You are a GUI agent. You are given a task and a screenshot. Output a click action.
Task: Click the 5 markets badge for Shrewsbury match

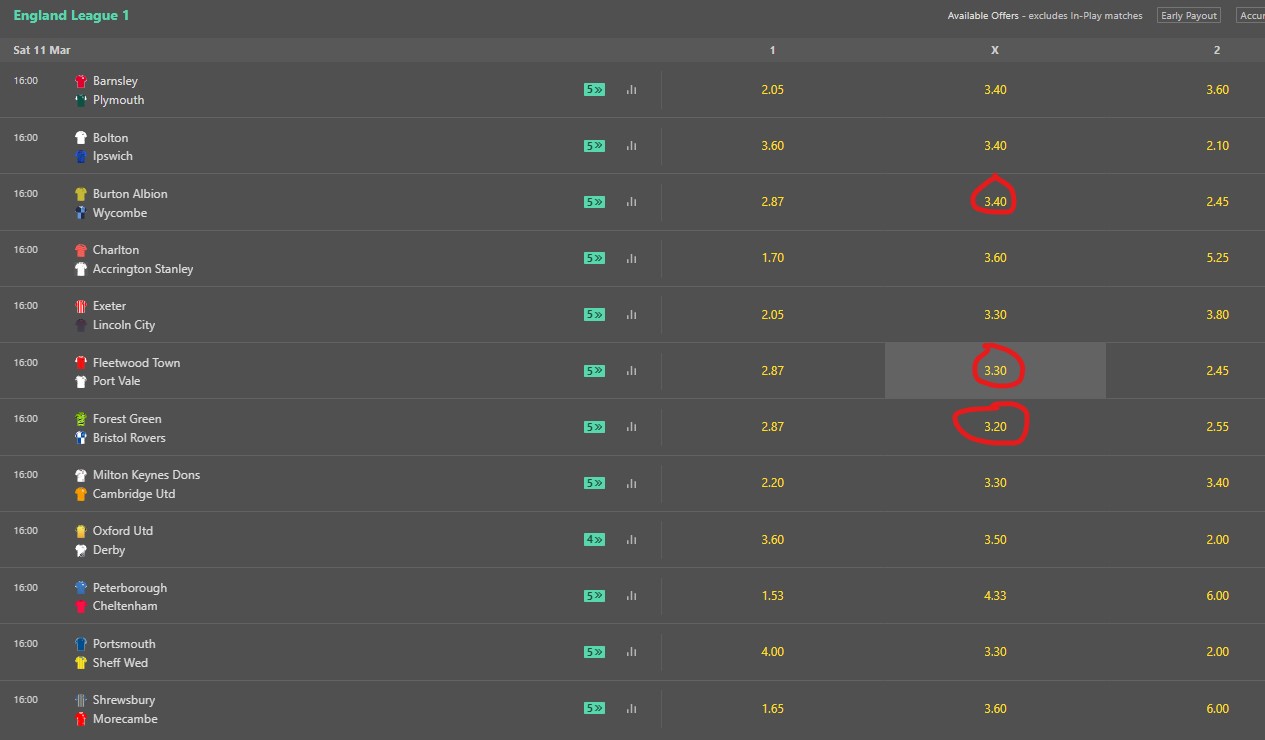594,709
